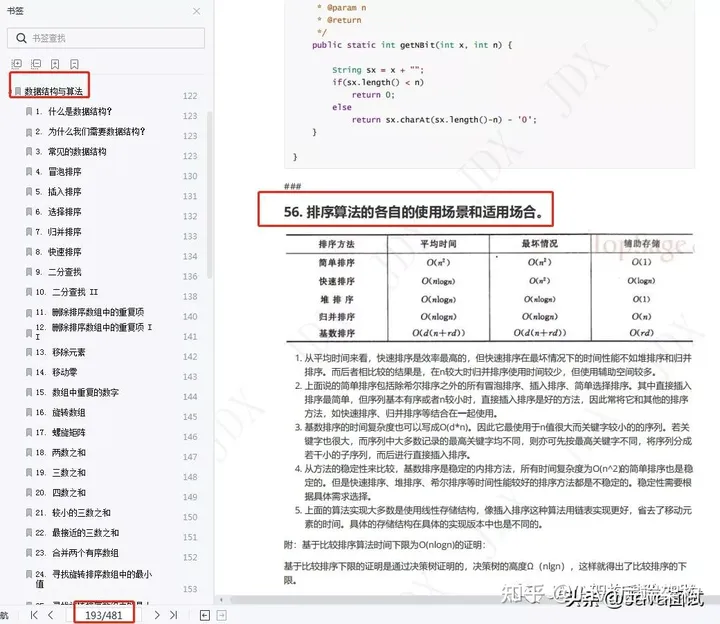Open bookmark 14. 移动零
Image resolution: width=720 pixels, height=624 pixels.
point(56,372)
